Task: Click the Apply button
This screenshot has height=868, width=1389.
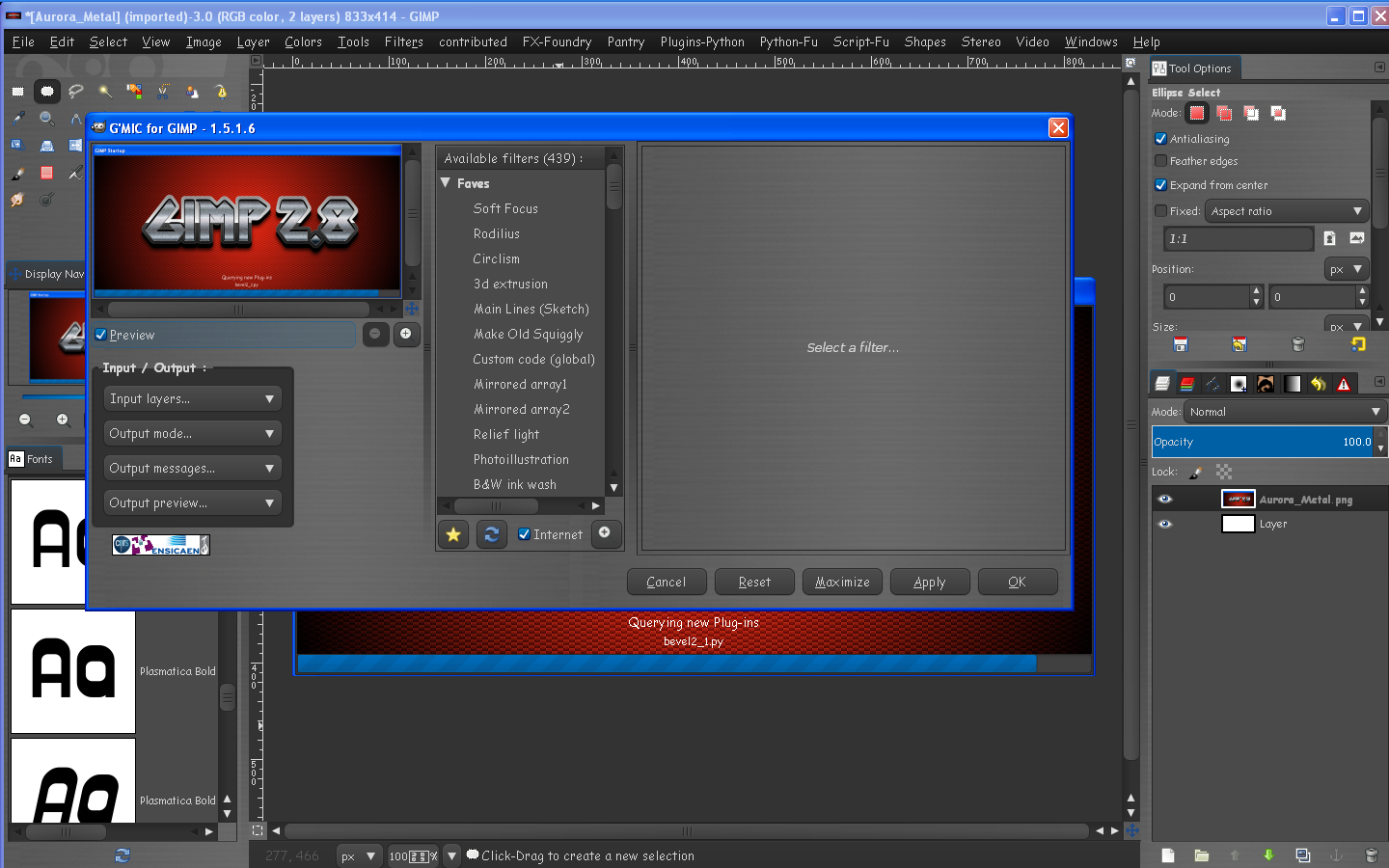Action: pyautogui.click(x=930, y=582)
